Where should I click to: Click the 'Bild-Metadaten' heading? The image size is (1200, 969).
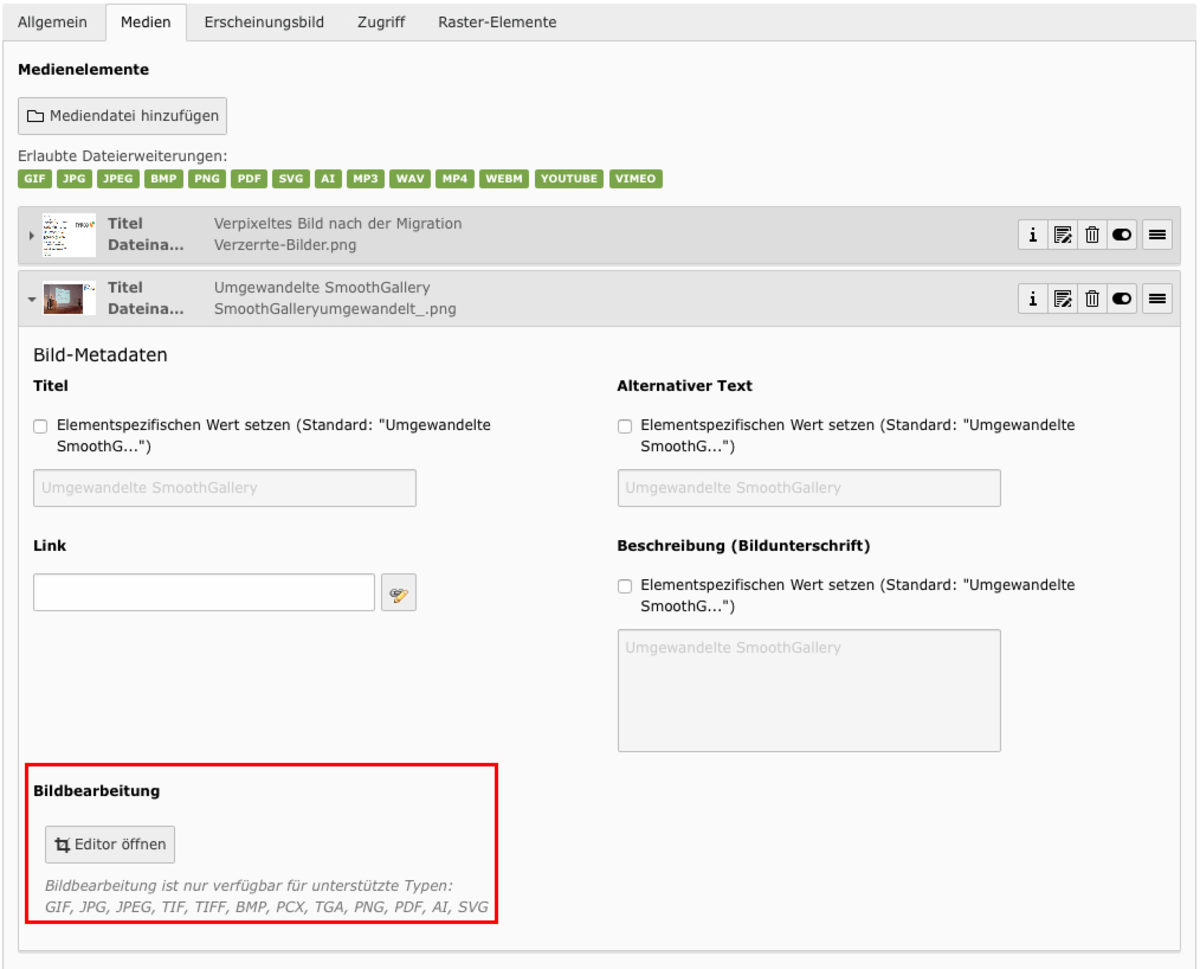coord(100,355)
